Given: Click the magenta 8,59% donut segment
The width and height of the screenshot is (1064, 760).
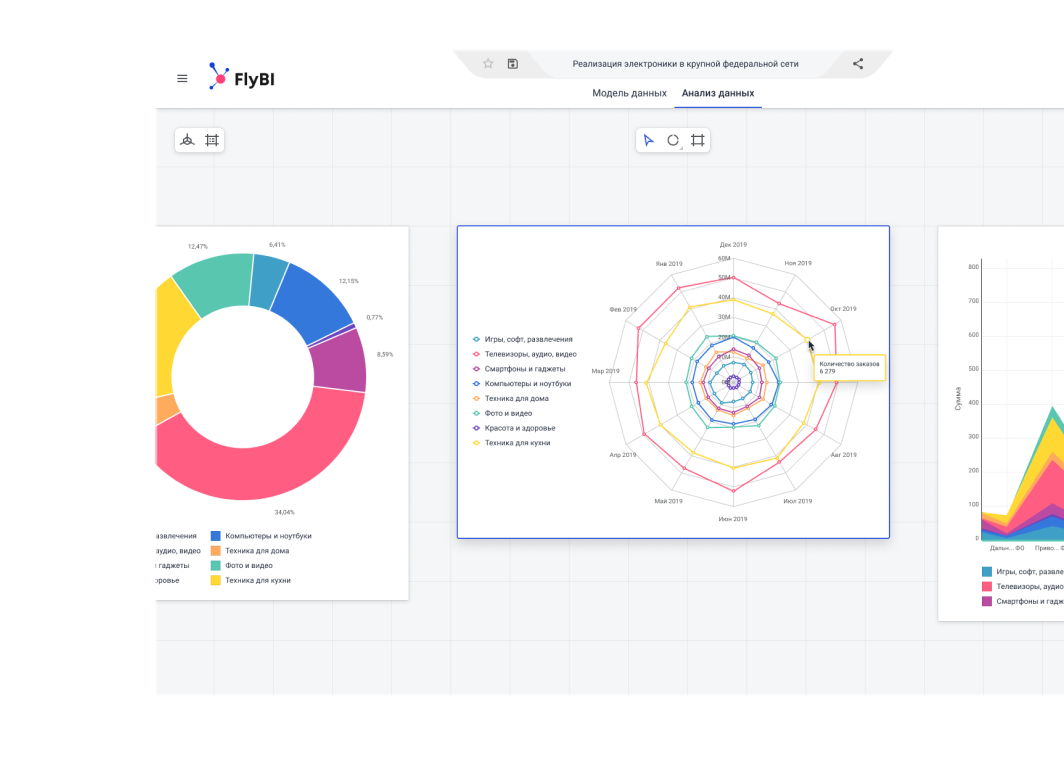Looking at the screenshot, I should click(341, 360).
